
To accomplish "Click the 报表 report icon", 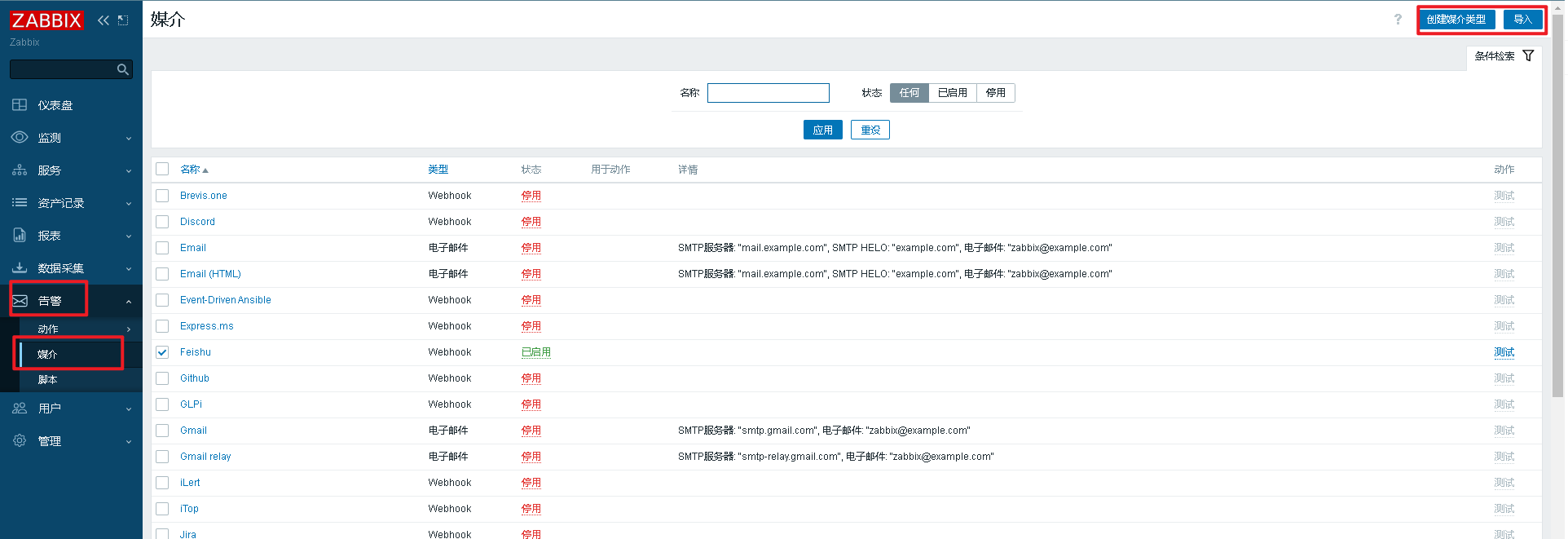I will pos(20,235).
